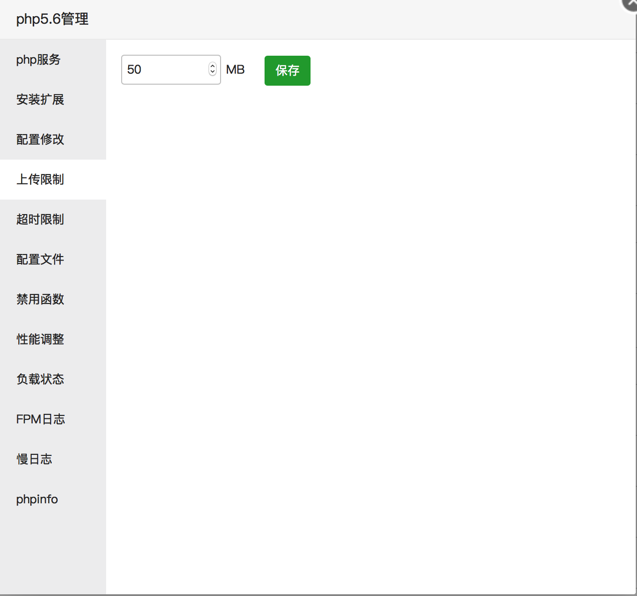Image resolution: width=637 pixels, height=596 pixels.
Task: Click the upload limit MB input field
Action: point(171,70)
